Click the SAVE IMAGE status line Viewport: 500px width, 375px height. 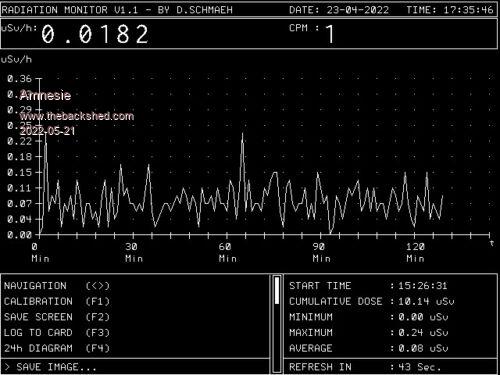[x=51, y=367]
